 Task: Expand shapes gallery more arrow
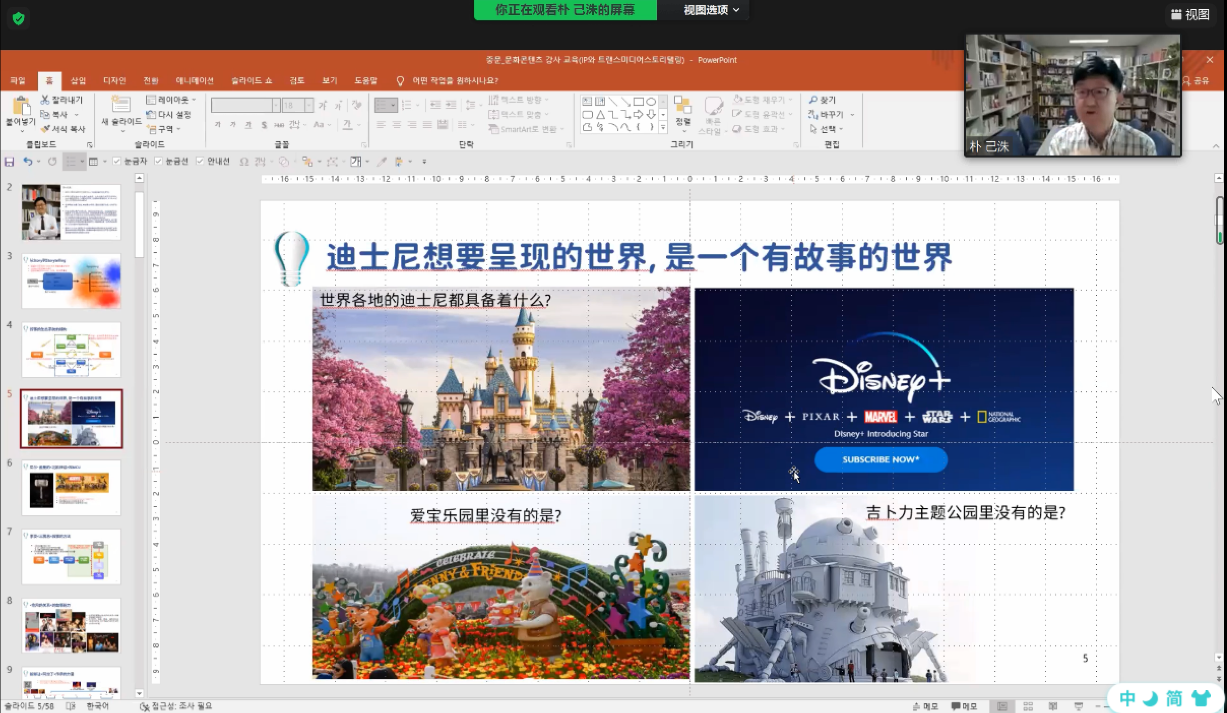tap(662, 127)
